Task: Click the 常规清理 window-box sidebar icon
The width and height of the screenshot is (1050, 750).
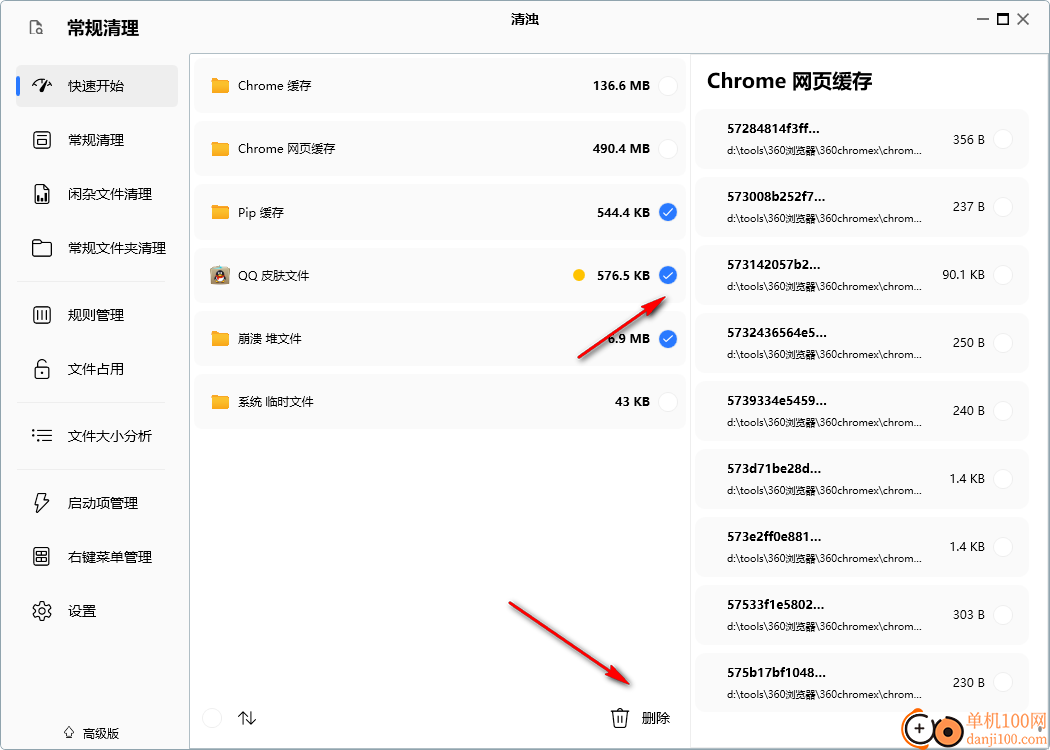Action: tap(42, 140)
